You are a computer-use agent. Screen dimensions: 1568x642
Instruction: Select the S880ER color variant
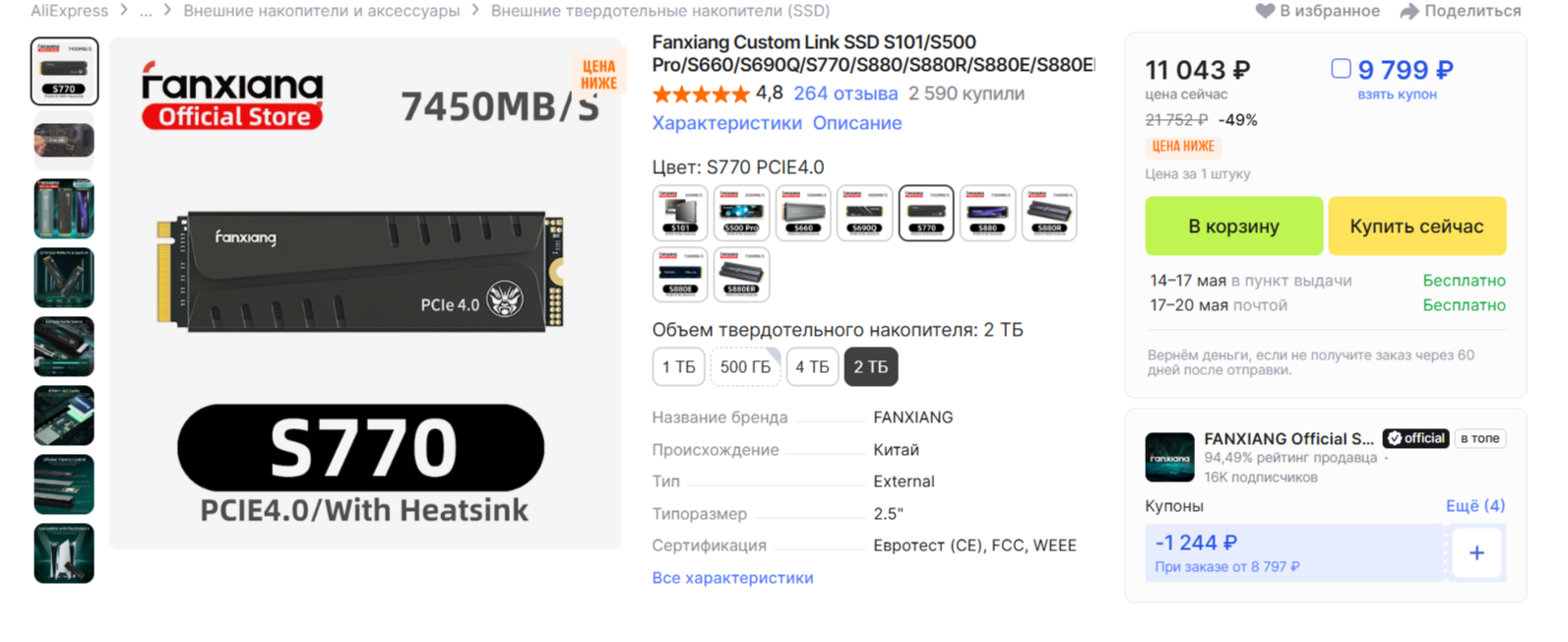(x=741, y=275)
